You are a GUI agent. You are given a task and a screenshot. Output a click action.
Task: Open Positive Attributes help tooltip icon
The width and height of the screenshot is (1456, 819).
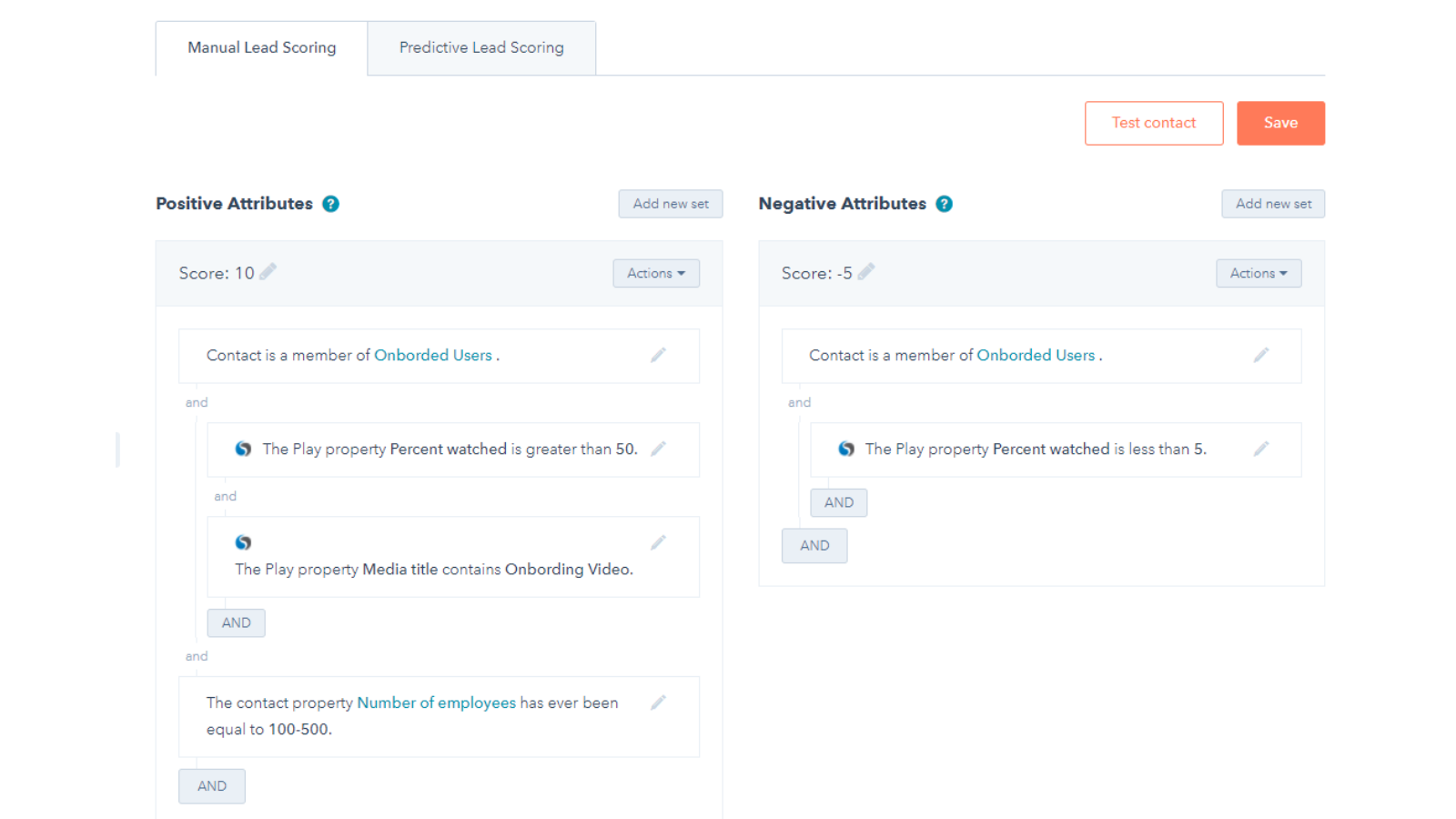(331, 204)
